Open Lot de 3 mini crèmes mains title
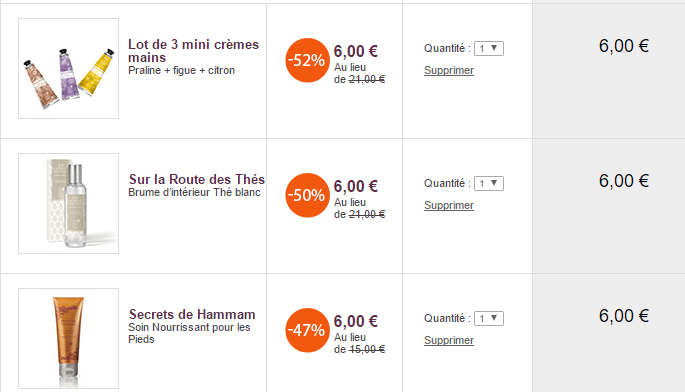Viewport: 685px width, 392px height. point(193,51)
